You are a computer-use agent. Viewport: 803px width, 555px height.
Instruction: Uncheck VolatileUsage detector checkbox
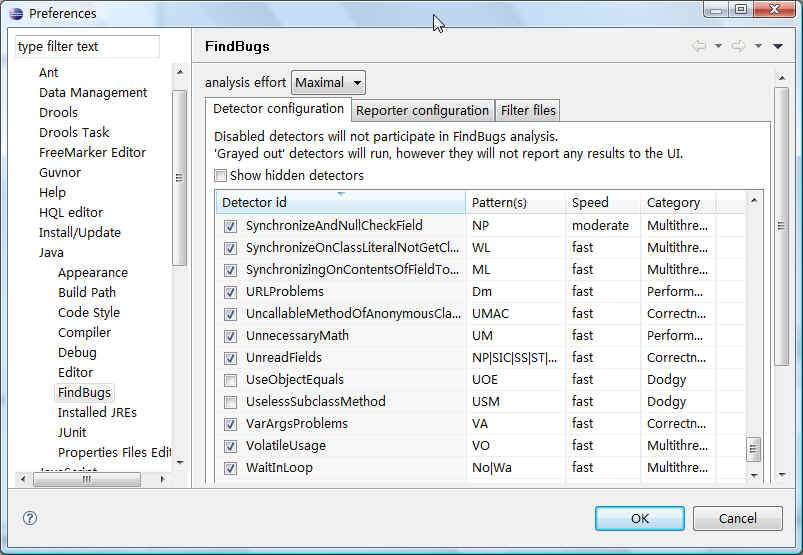pyautogui.click(x=230, y=446)
